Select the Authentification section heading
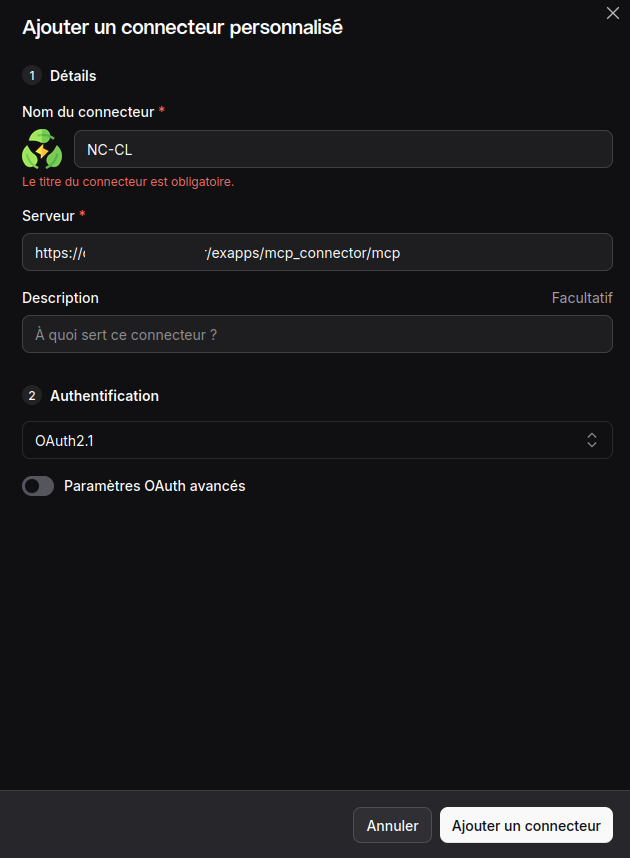630x858 pixels. pos(105,396)
